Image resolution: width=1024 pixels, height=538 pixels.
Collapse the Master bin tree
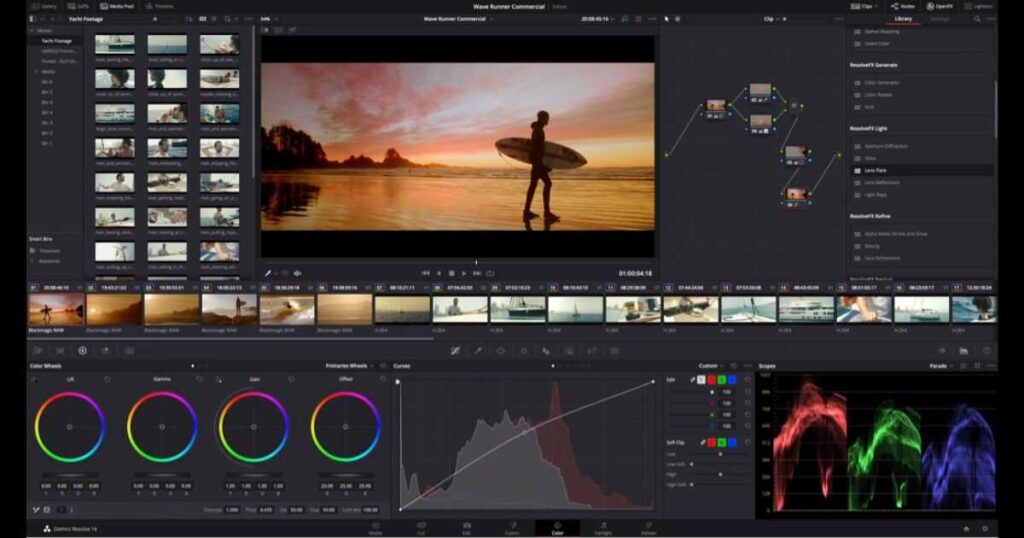tap(32, 31)
